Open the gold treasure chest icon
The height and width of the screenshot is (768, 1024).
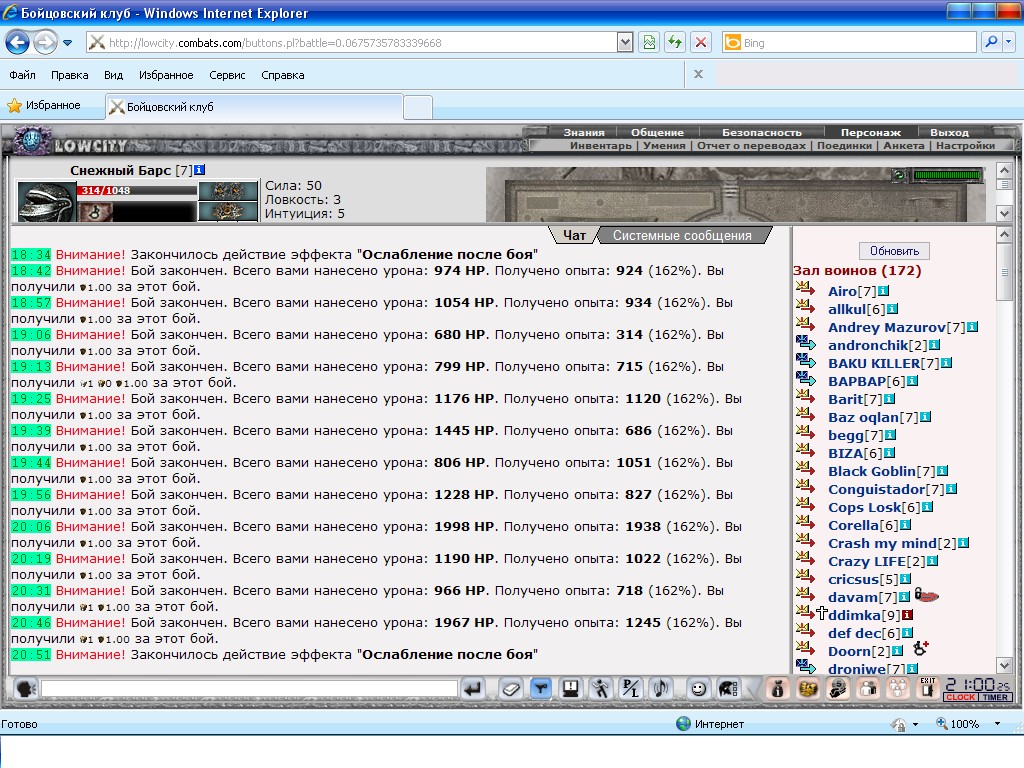click(808, 689)
